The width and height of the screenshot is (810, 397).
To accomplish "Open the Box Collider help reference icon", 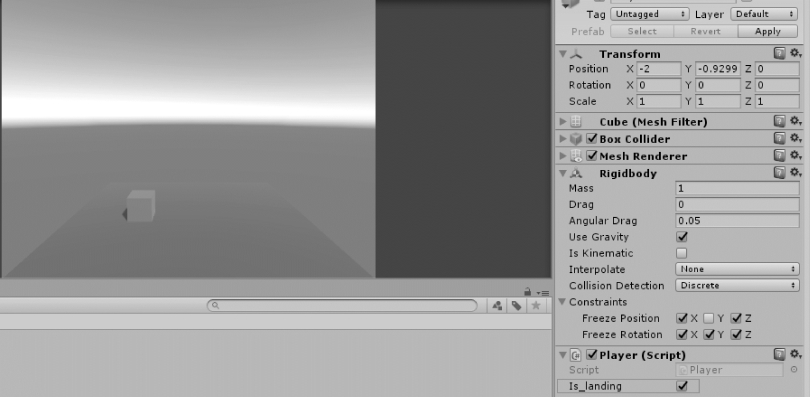I will pos(779,138).
